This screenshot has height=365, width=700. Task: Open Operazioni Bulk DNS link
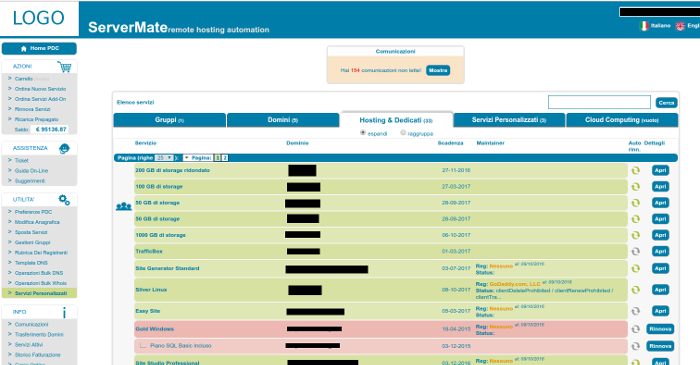pyautogui.click(x=39, y=273)
